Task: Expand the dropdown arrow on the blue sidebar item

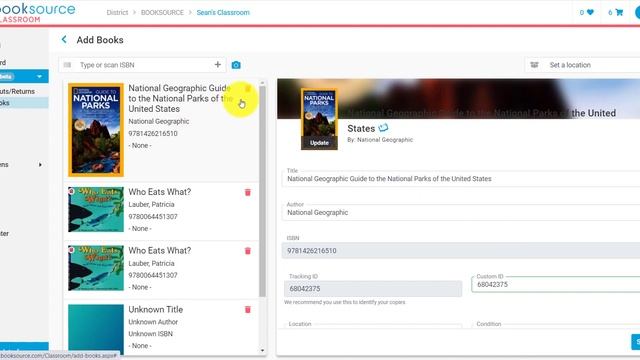Action: 39,76
